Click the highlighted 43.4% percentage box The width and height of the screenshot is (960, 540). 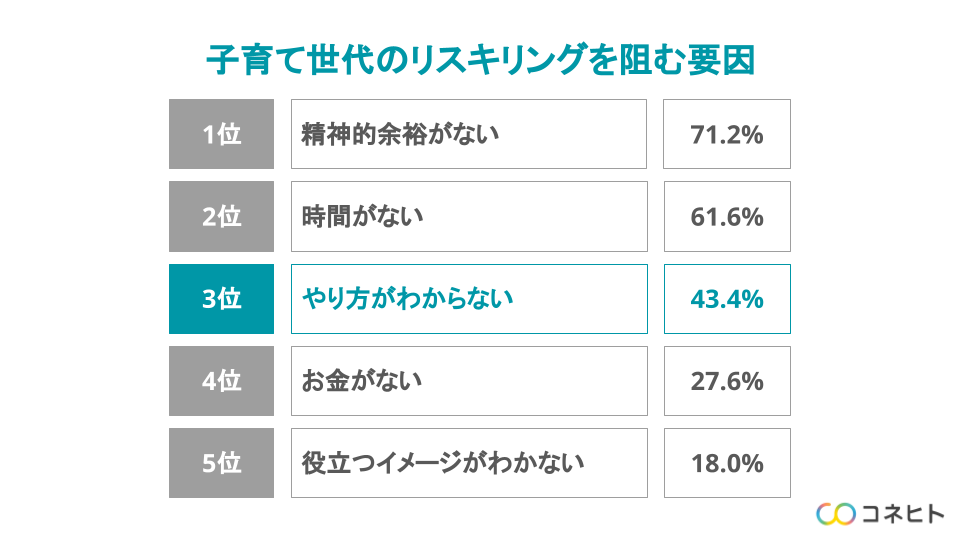coord(727,298)
